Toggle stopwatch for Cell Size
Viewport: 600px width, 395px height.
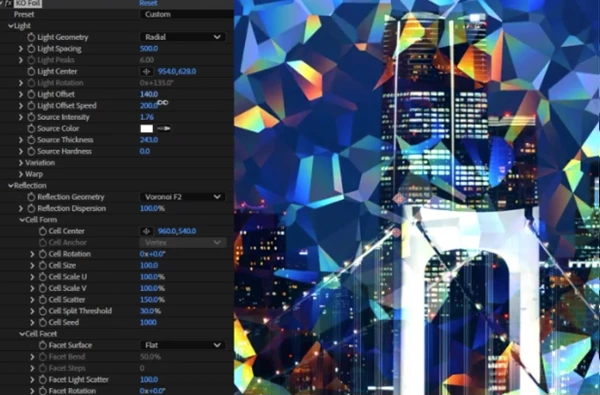[42, 266]
